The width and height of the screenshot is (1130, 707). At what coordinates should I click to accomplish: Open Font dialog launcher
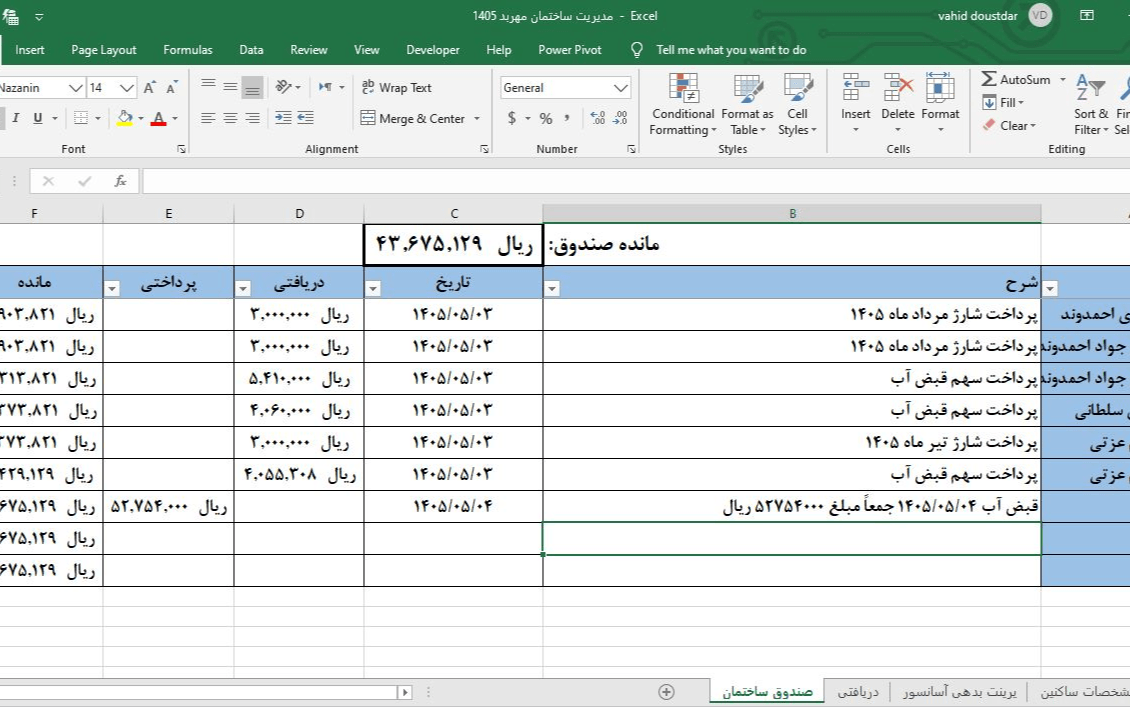pos(181,149)
